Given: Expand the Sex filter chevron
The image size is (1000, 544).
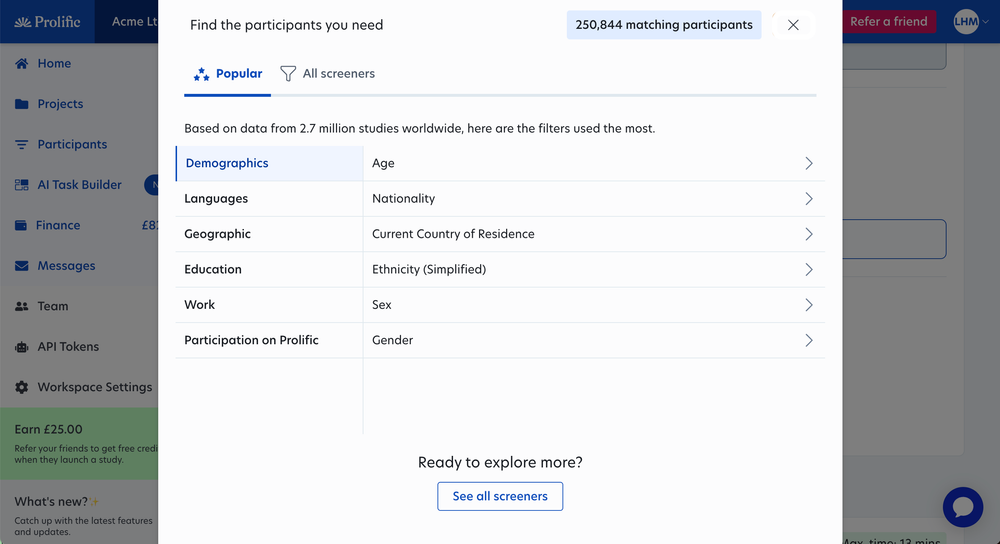Looking at the screenshot, I should click(x=809, y=305).
